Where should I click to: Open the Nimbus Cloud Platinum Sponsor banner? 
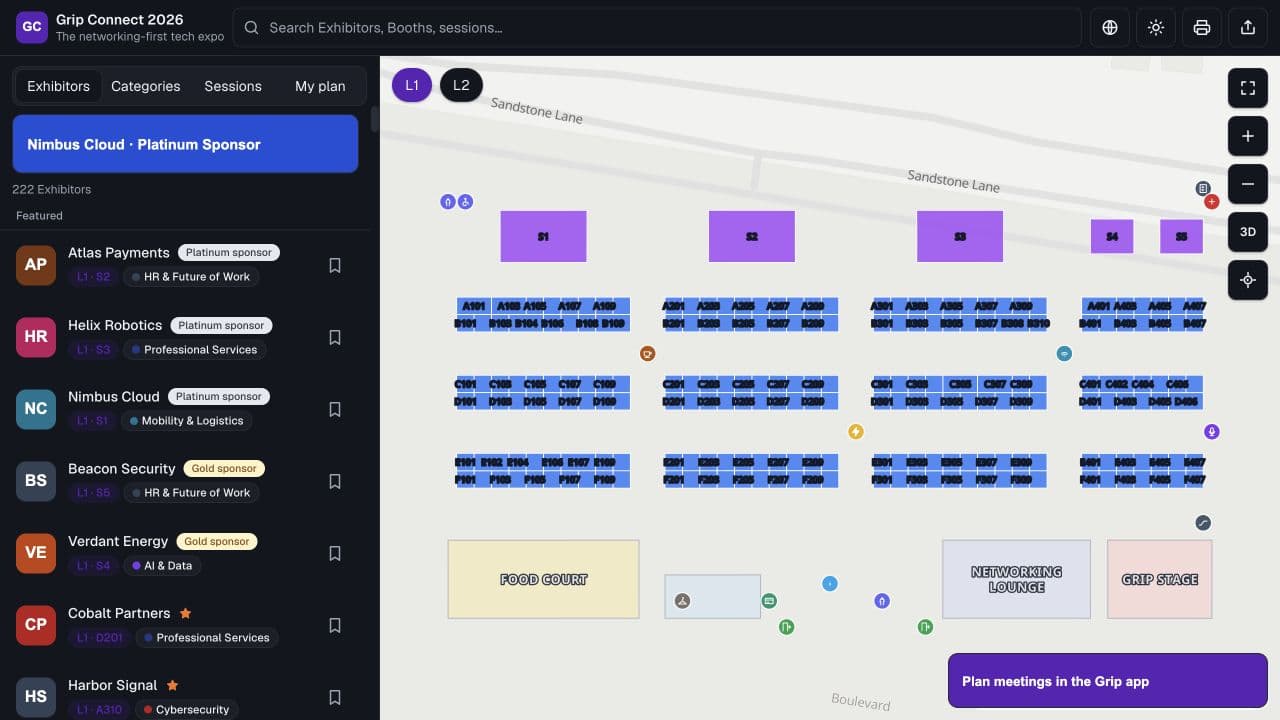pos(185,144)
